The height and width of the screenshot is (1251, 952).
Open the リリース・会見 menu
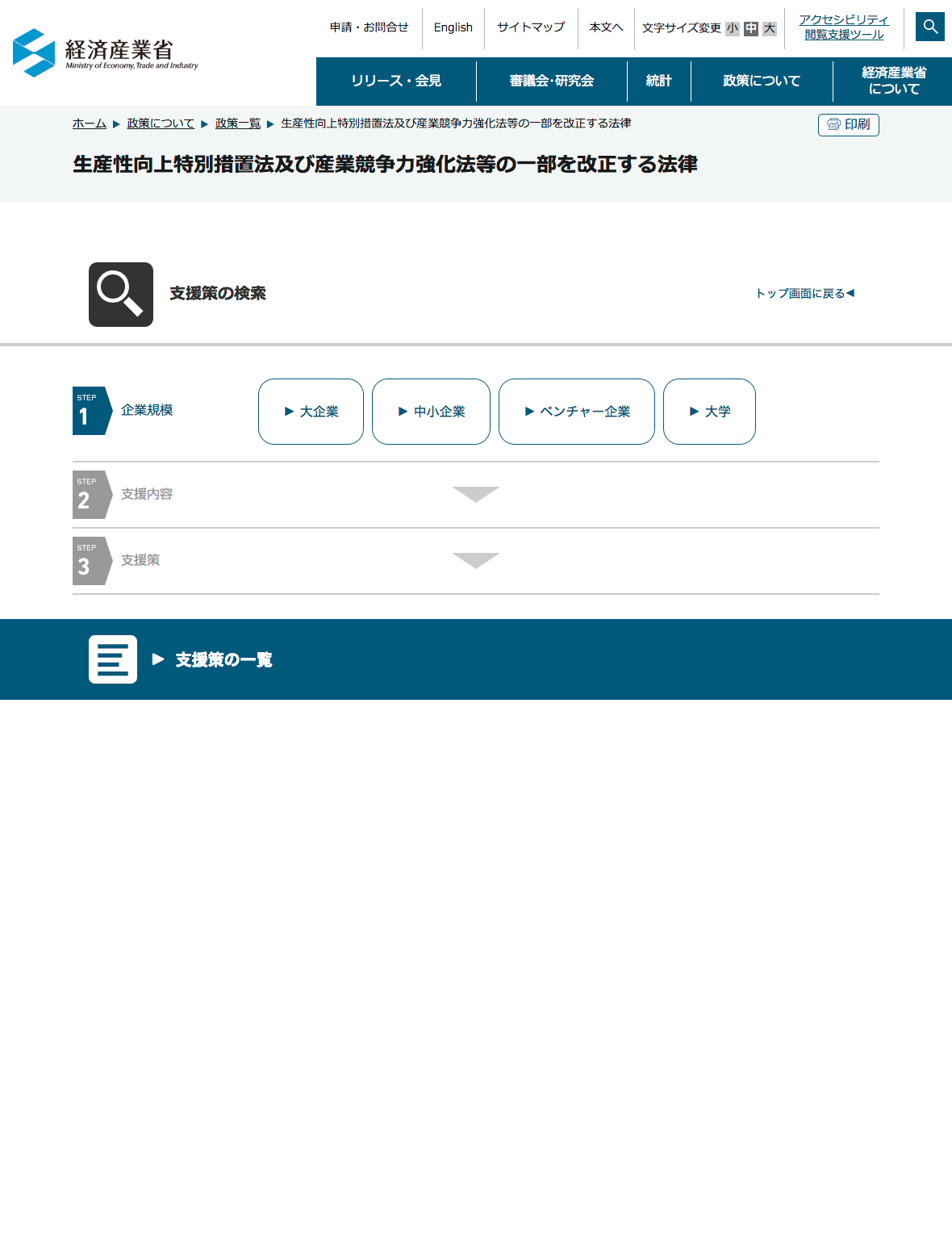pyautogui.click(x=396, y=81)
